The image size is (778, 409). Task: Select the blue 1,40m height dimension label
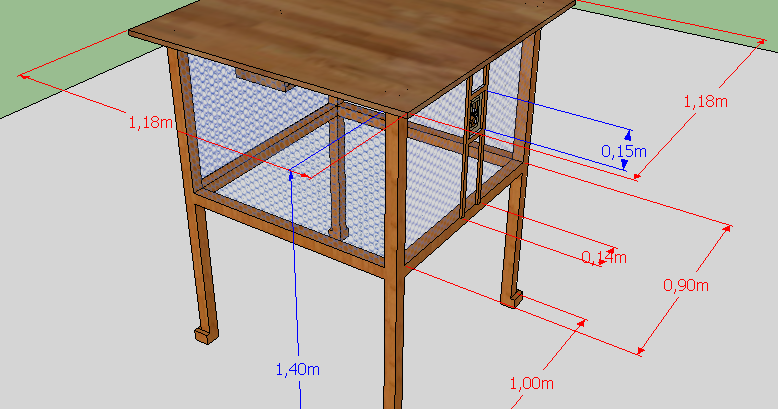[297, 370]
